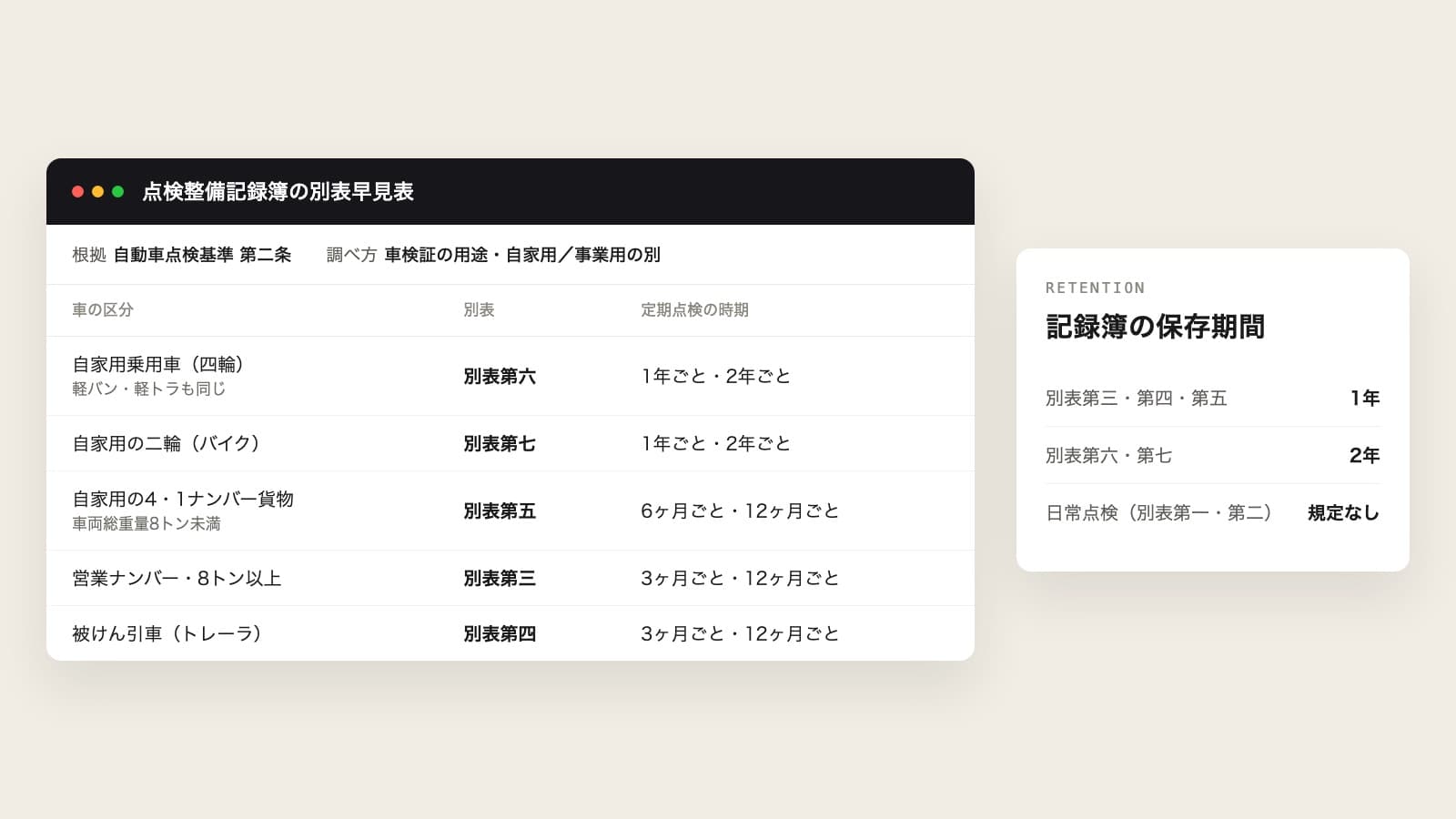Select the text 車検証の用途・自家用／事業用の別
This screenshot has height=819, width=1456.
click(522, 255)
